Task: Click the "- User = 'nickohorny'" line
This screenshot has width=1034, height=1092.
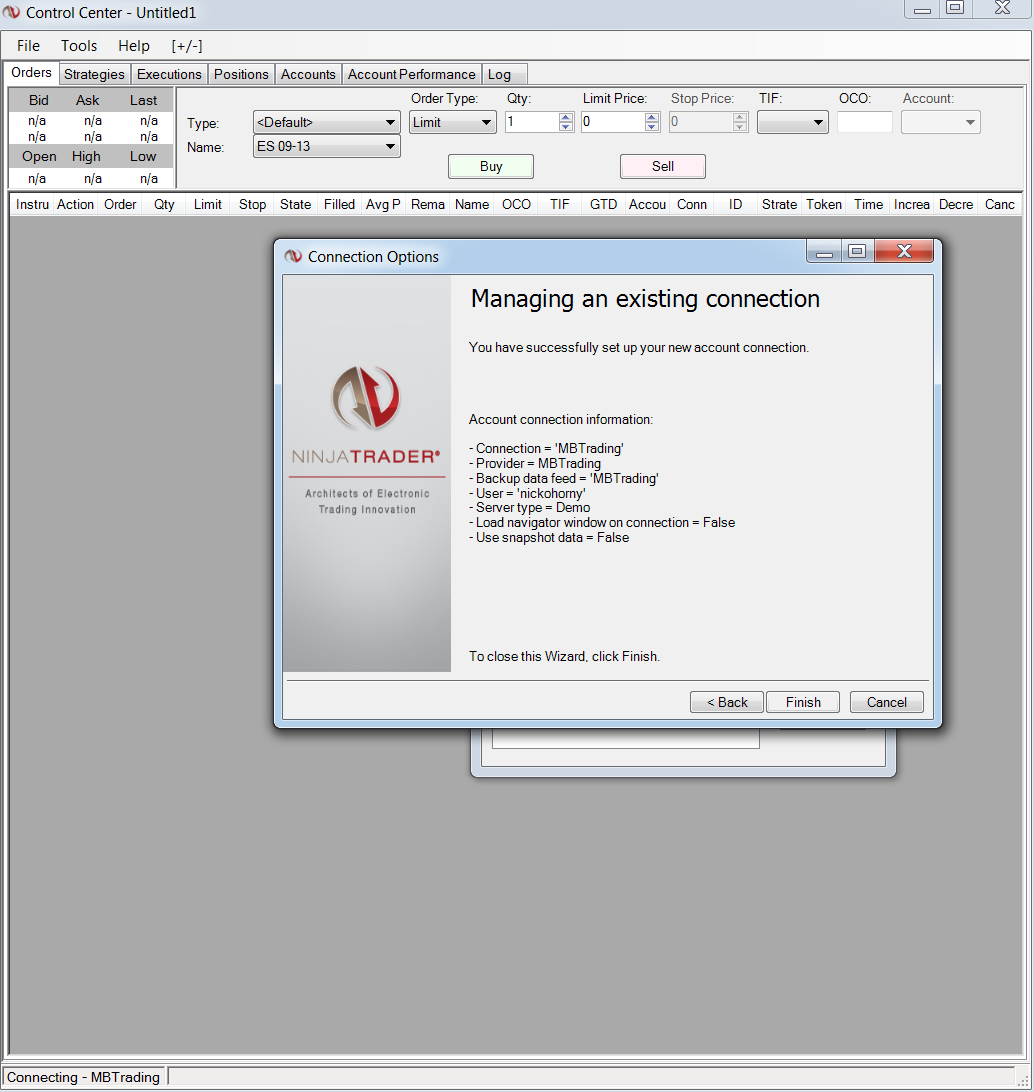Action: pyautogui.click(x=527, y=493)
